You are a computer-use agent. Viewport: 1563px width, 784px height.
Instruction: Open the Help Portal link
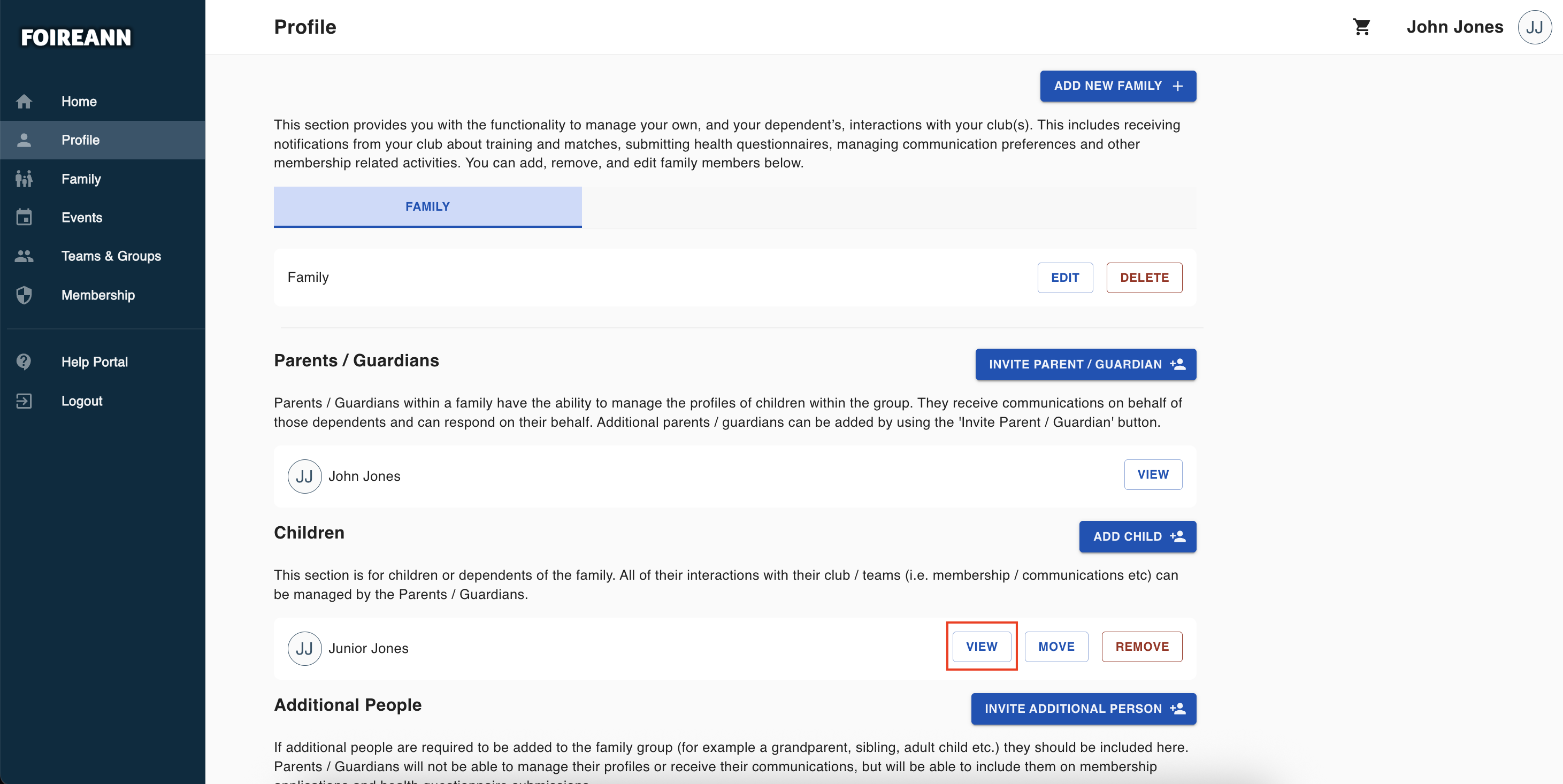[x=103, y=362]
